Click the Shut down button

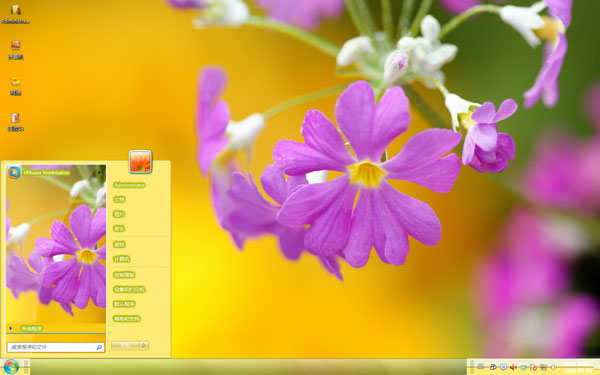[125, 346]
